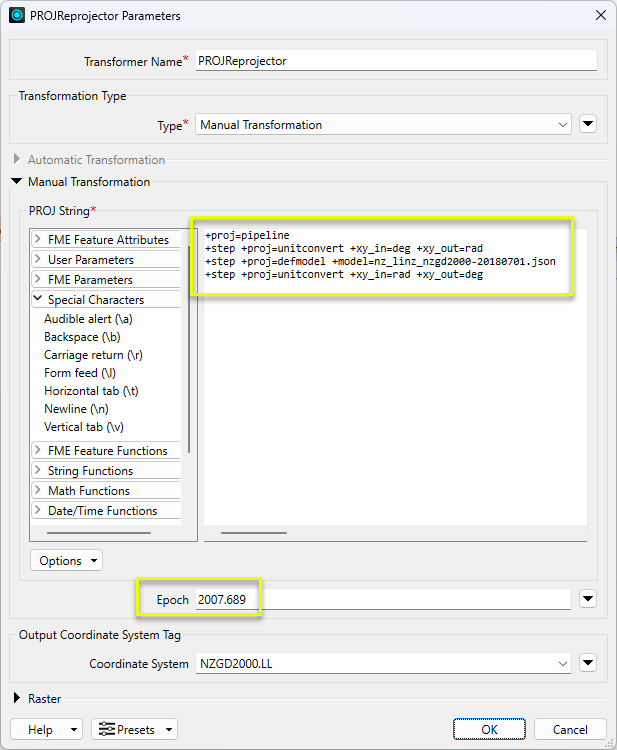Open the Options dropdown button
Viewport: 617px width, 750px height.
coord(67,560)
